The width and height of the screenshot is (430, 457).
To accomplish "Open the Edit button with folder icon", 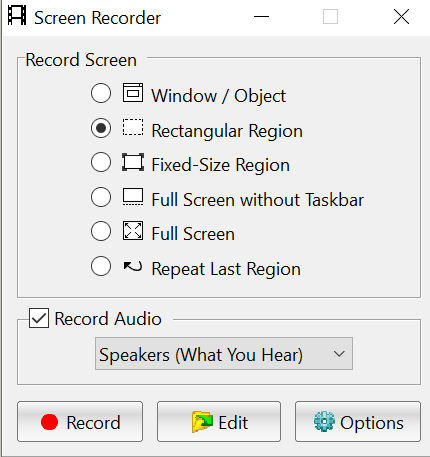I will tap(219, 422).
